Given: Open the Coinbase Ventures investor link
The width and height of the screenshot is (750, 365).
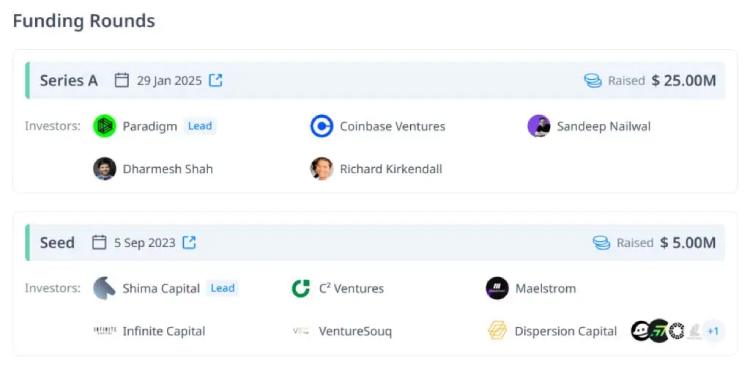Looking at the screenshot, I should click(x=392, y=126).
